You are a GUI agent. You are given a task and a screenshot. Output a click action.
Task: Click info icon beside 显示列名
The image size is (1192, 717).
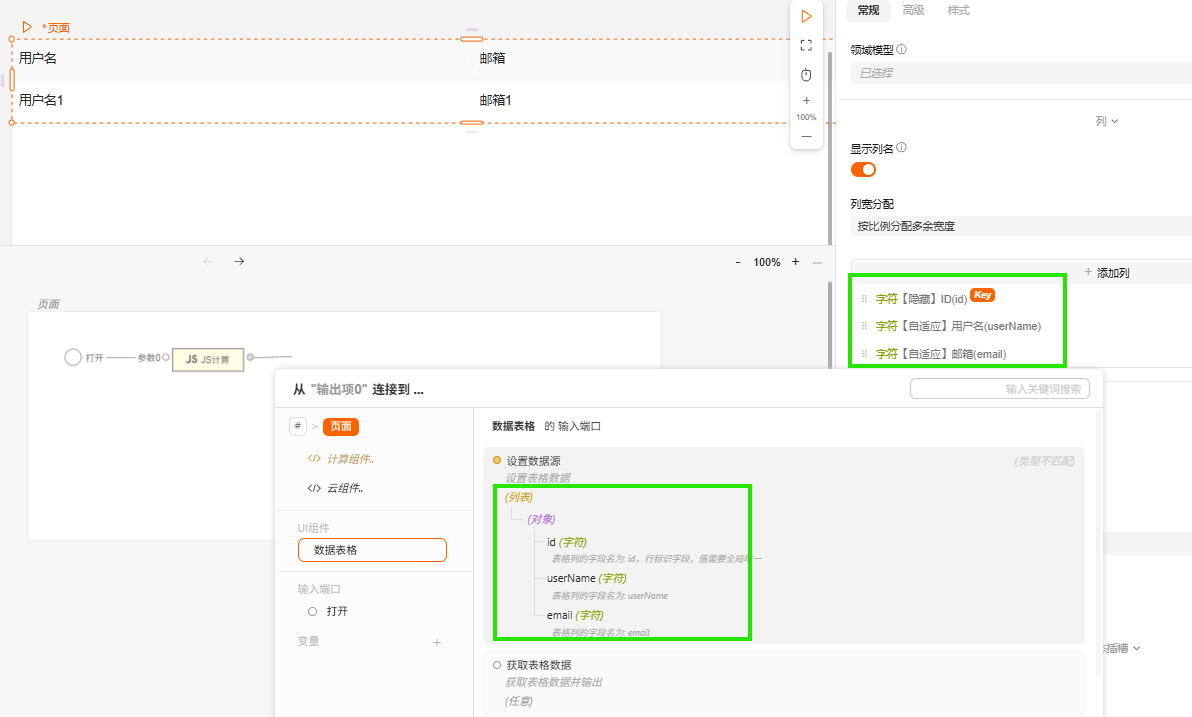pyautogui.click(x=901, y=148)
